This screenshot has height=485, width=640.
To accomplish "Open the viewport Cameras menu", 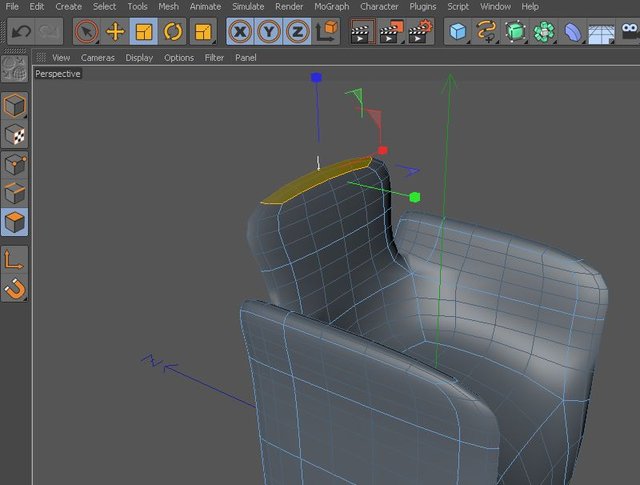I will [98, 58].
